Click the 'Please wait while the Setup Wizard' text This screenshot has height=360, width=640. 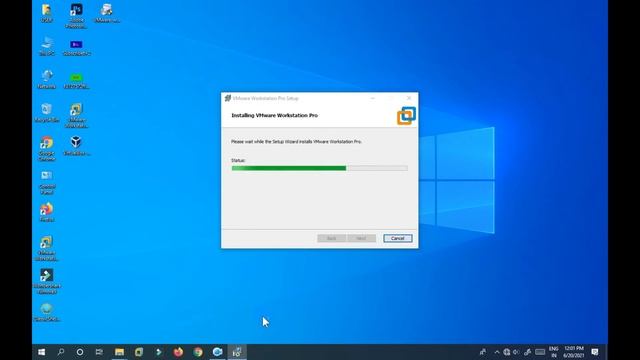(x=296, y=142)
